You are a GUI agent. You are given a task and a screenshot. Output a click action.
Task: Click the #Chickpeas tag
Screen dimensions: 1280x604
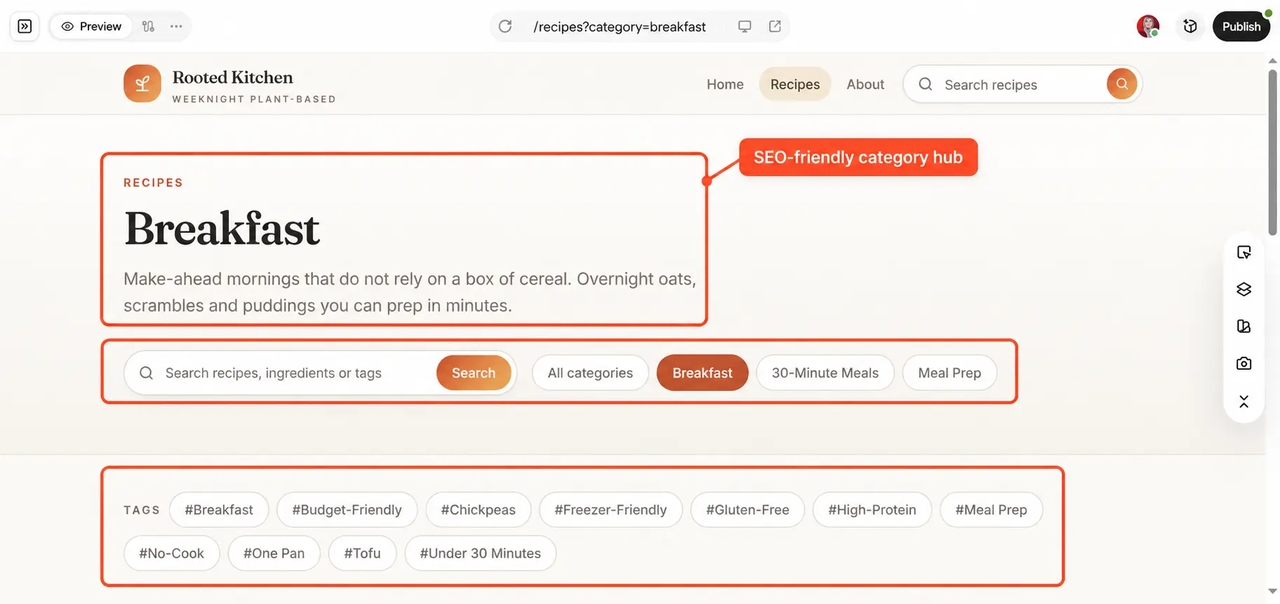pos(478,509)
